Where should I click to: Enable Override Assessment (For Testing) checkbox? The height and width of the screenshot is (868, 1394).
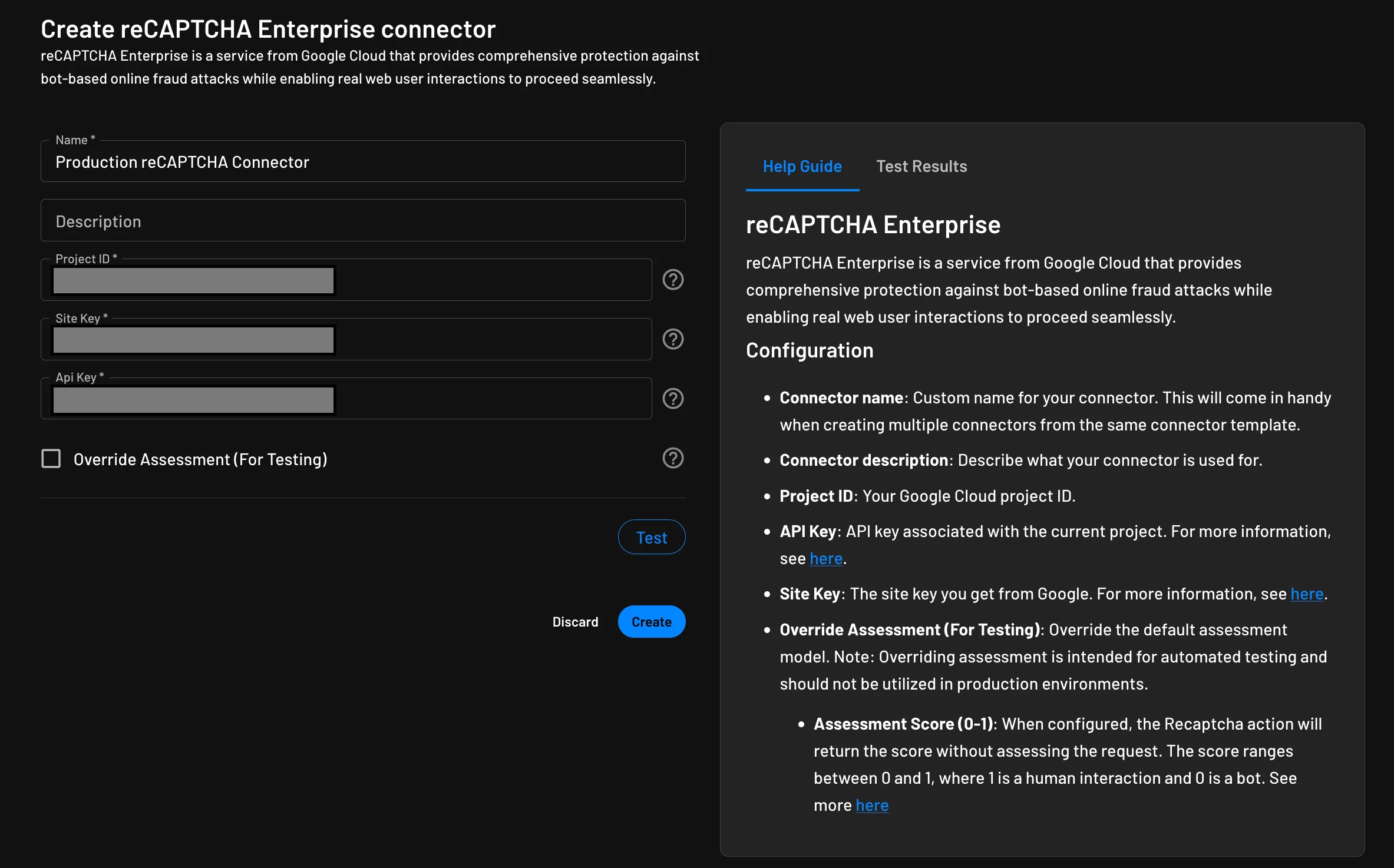point(51,459)
